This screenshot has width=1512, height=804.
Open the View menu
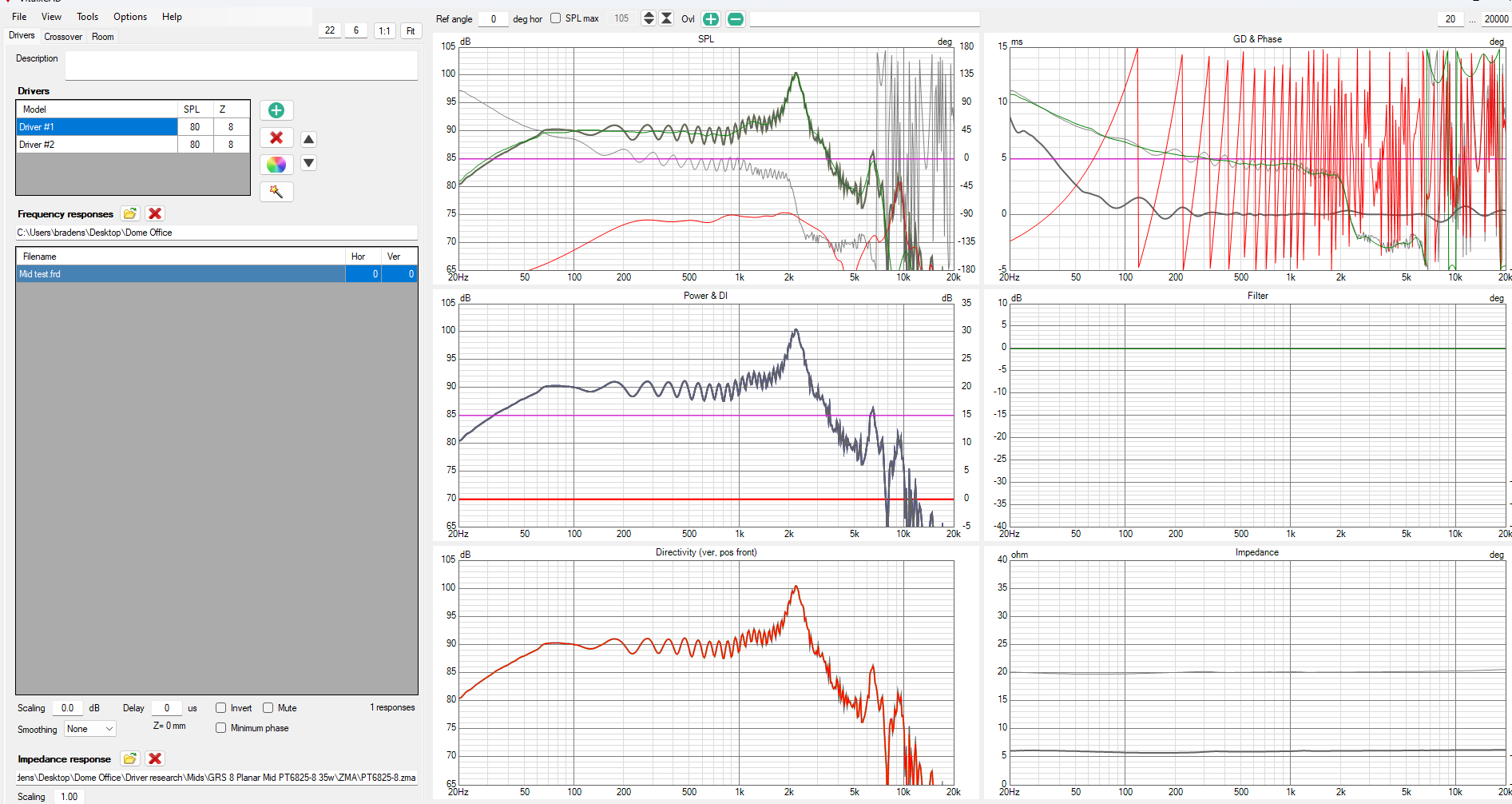pyautogui.click(x=51, y=17)
